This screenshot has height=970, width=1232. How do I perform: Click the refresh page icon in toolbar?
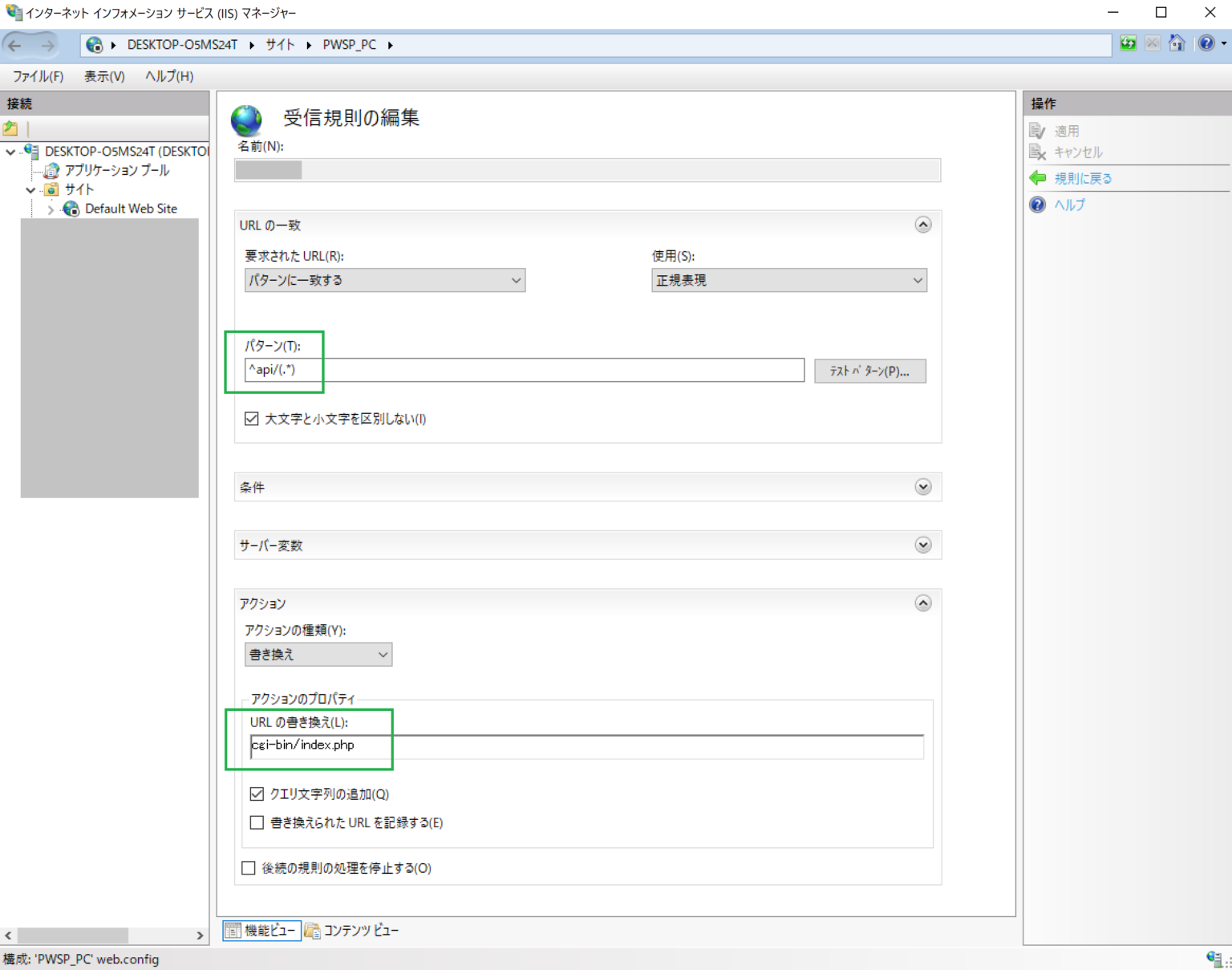pos(1128,43)
